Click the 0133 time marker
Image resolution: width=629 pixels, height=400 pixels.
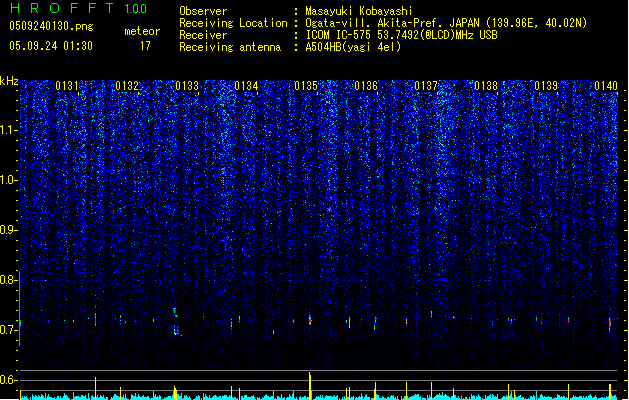tap(187, 86)
